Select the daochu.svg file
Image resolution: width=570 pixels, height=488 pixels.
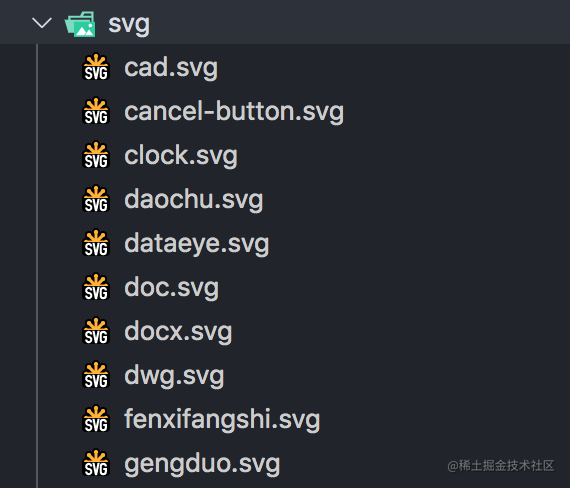pyautogui.click(x=193, y=200)
